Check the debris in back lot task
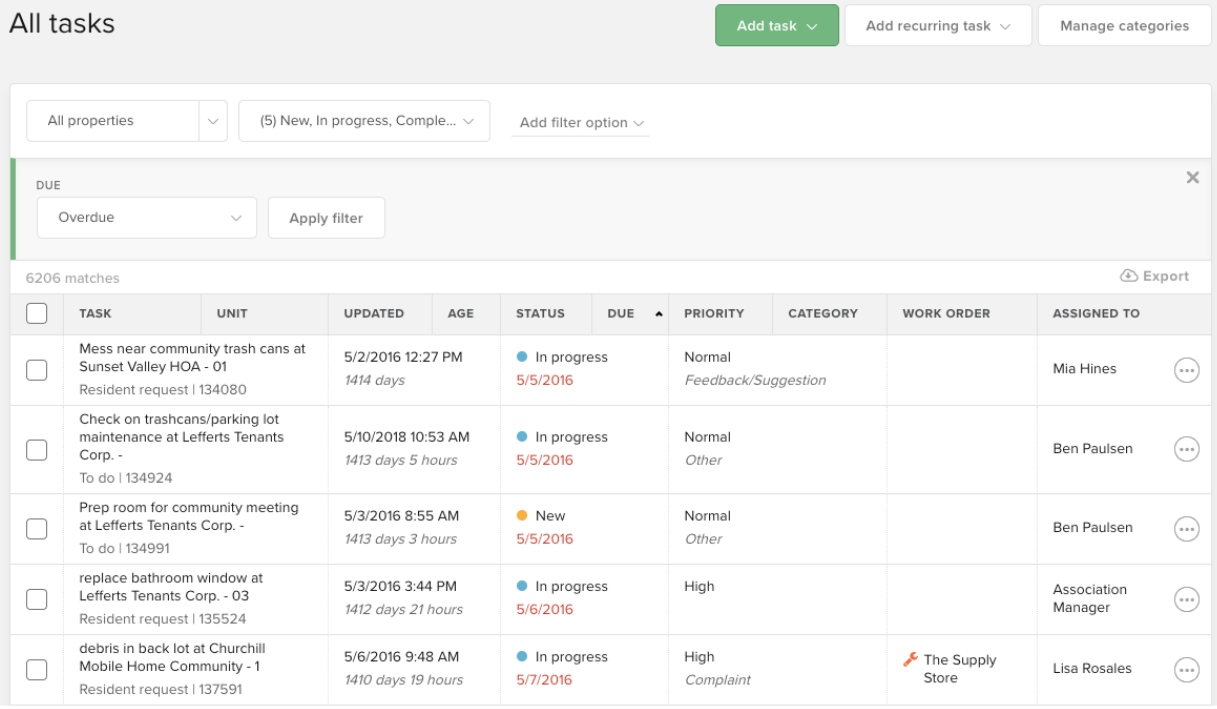Image resolution: width=1217 pixels, height=709 pixels. point(37,669)
